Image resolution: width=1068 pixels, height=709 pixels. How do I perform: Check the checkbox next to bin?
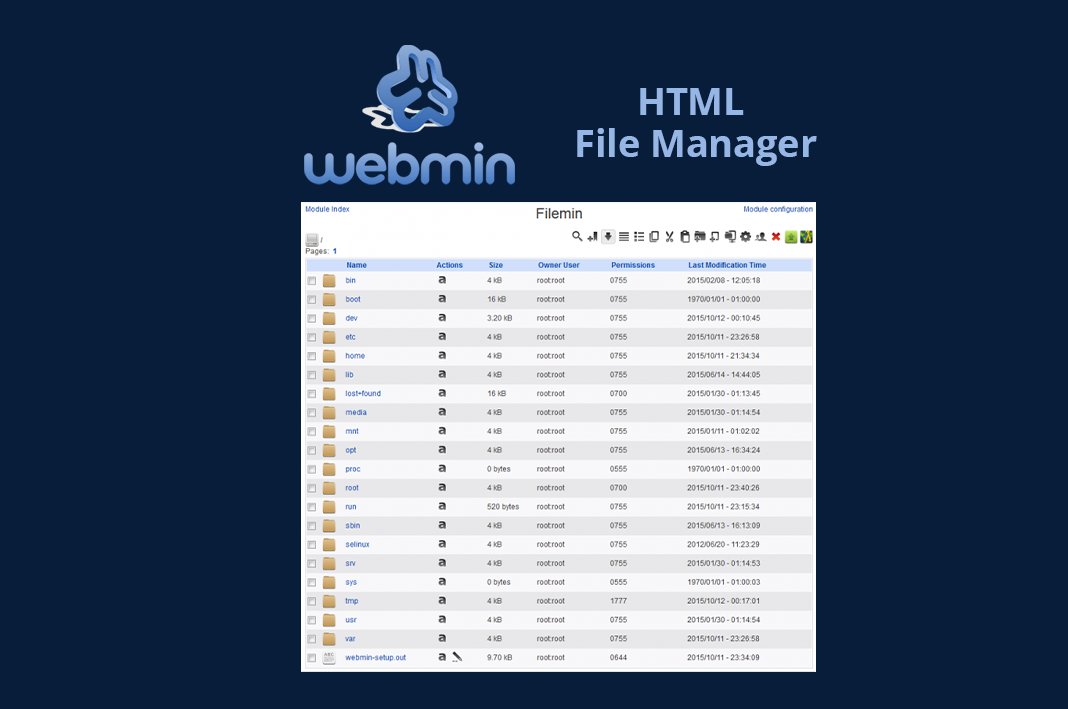point(311,280)
